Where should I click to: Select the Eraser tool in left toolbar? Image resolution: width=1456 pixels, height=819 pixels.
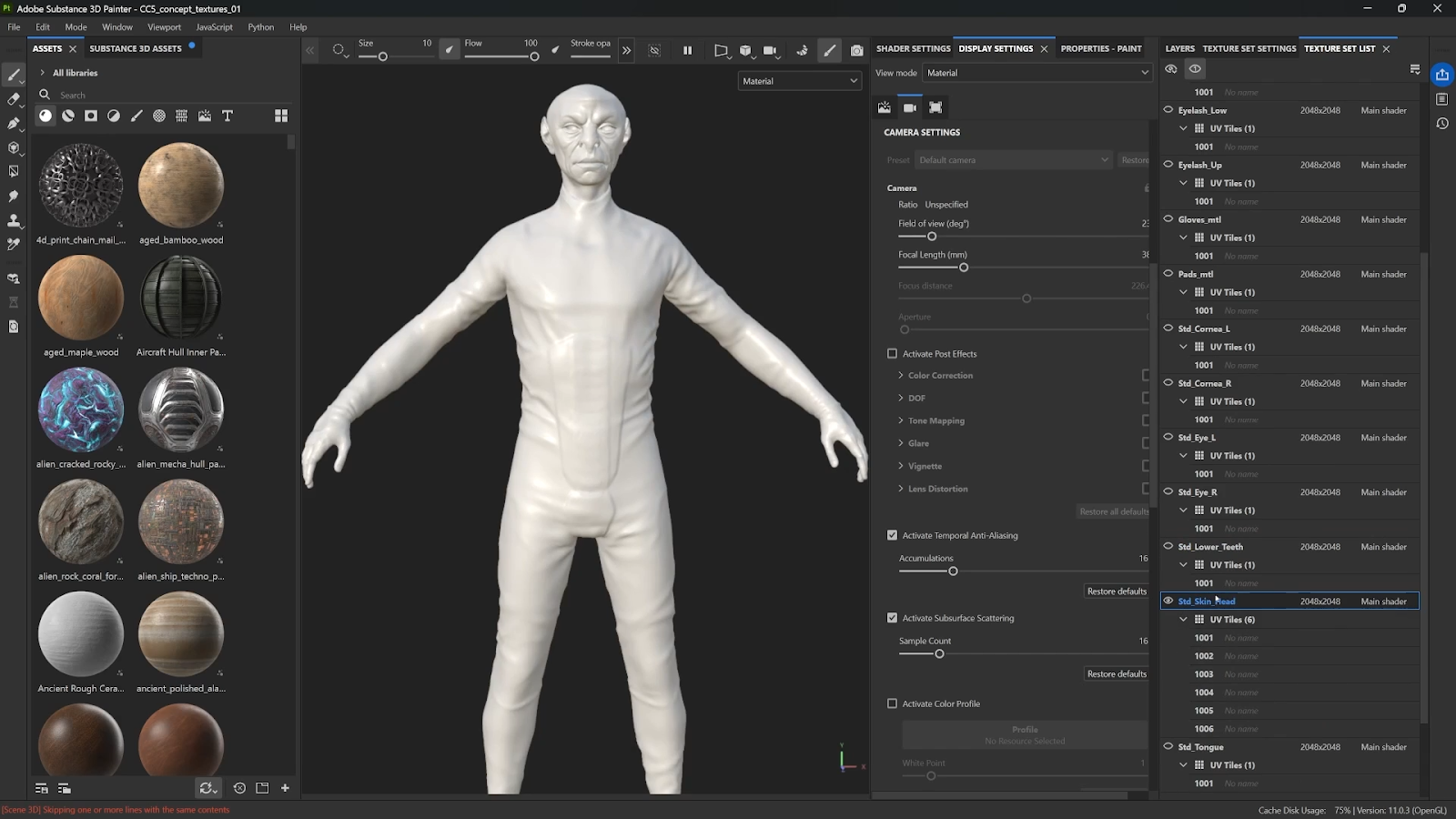click(14, 99)
